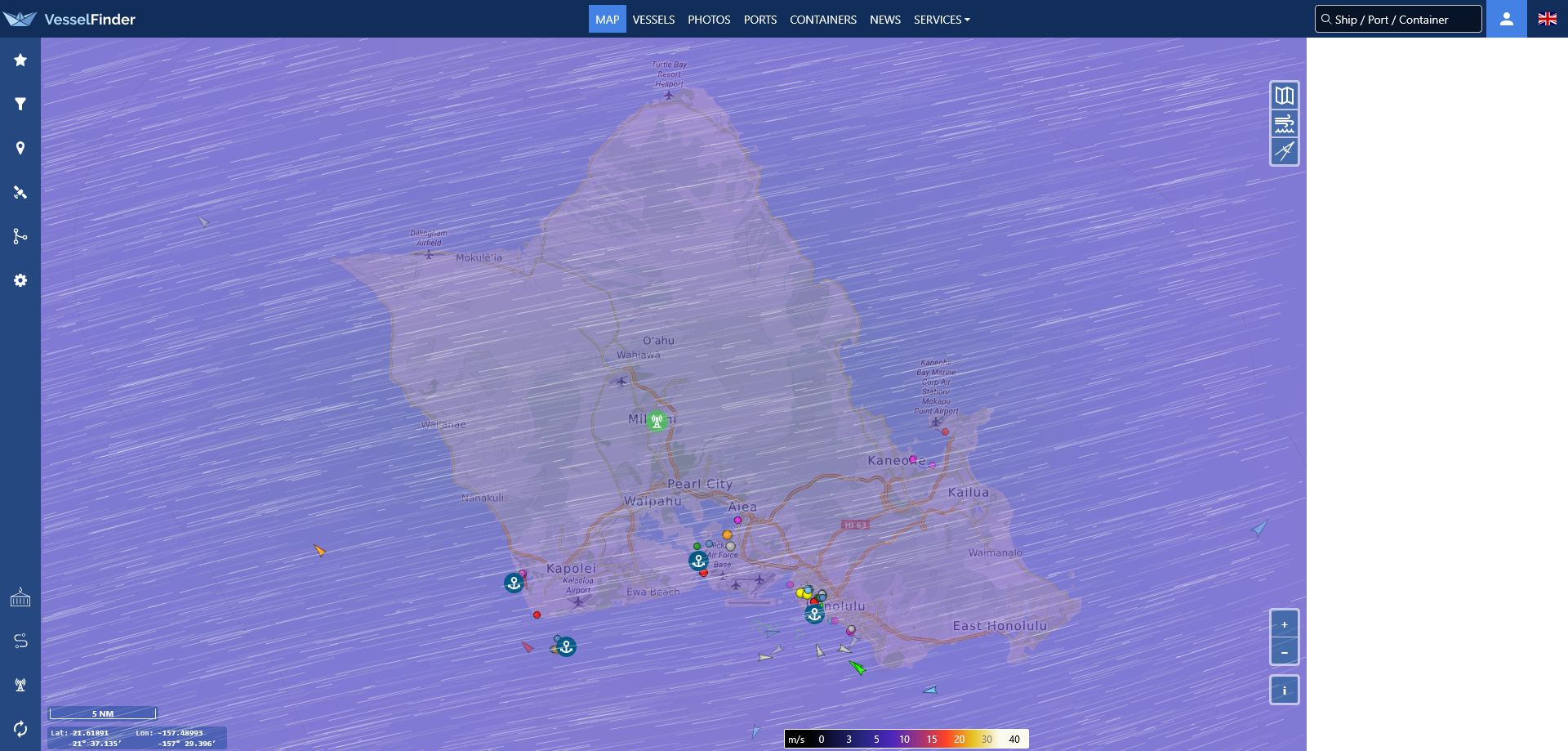
Task: Zoom in with the plus button
Action: 1285,624
